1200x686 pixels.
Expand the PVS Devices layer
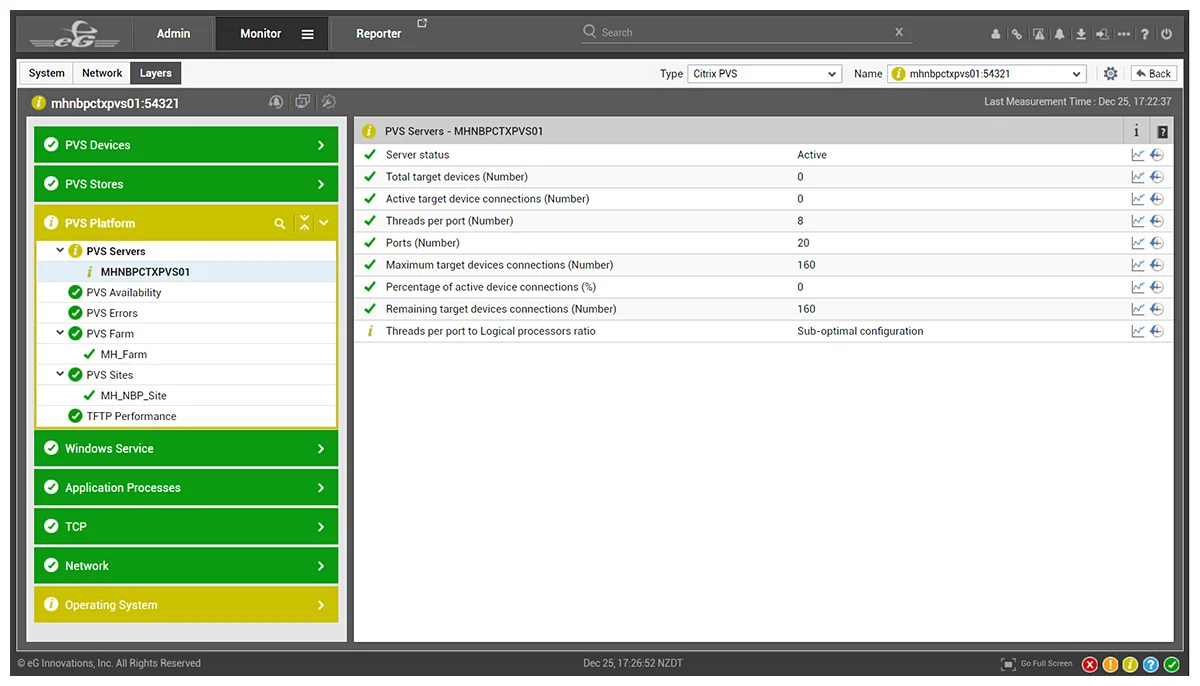[186, 145]
